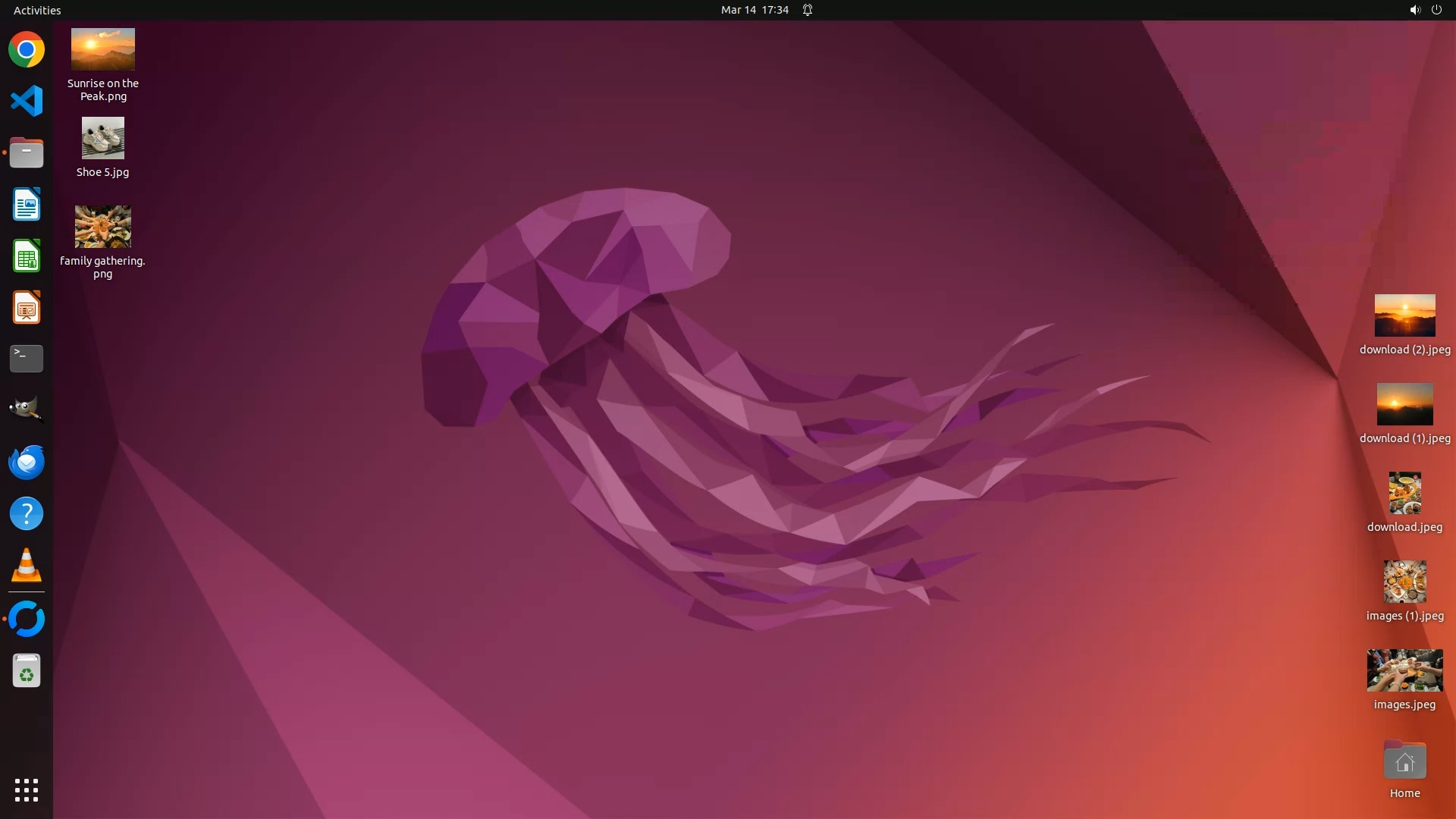Viewport: 1456px width, 819px height.
Task: Select Sunrise on the Peak.png thumbnail
Action: tap(103, 49)
